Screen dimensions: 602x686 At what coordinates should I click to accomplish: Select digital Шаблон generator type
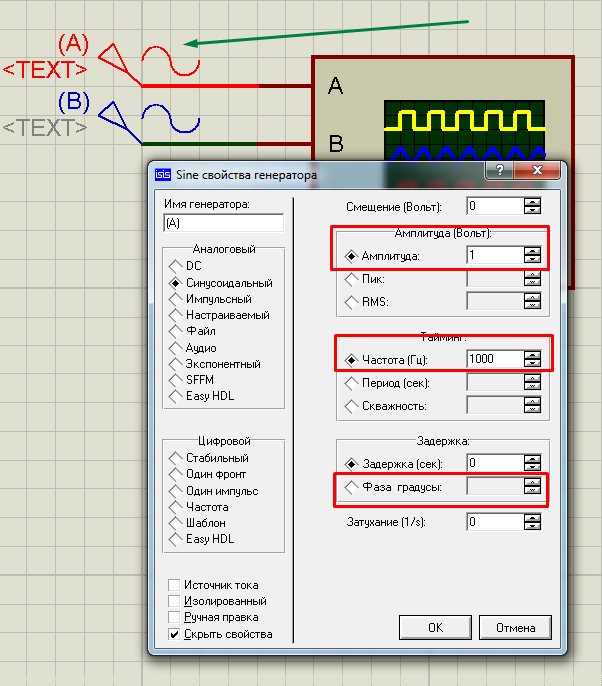(198, 522)
